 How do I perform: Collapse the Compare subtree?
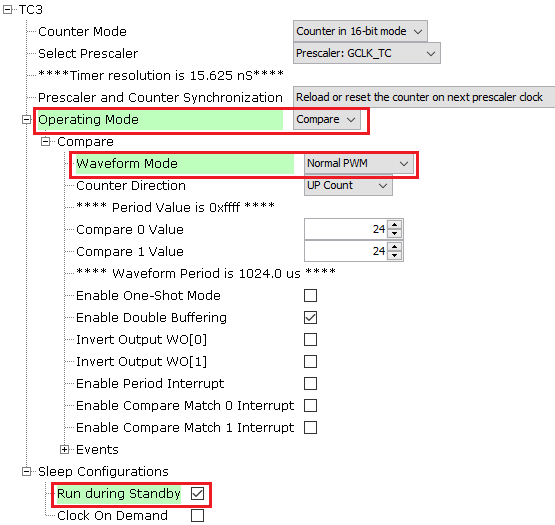[46, 142]
